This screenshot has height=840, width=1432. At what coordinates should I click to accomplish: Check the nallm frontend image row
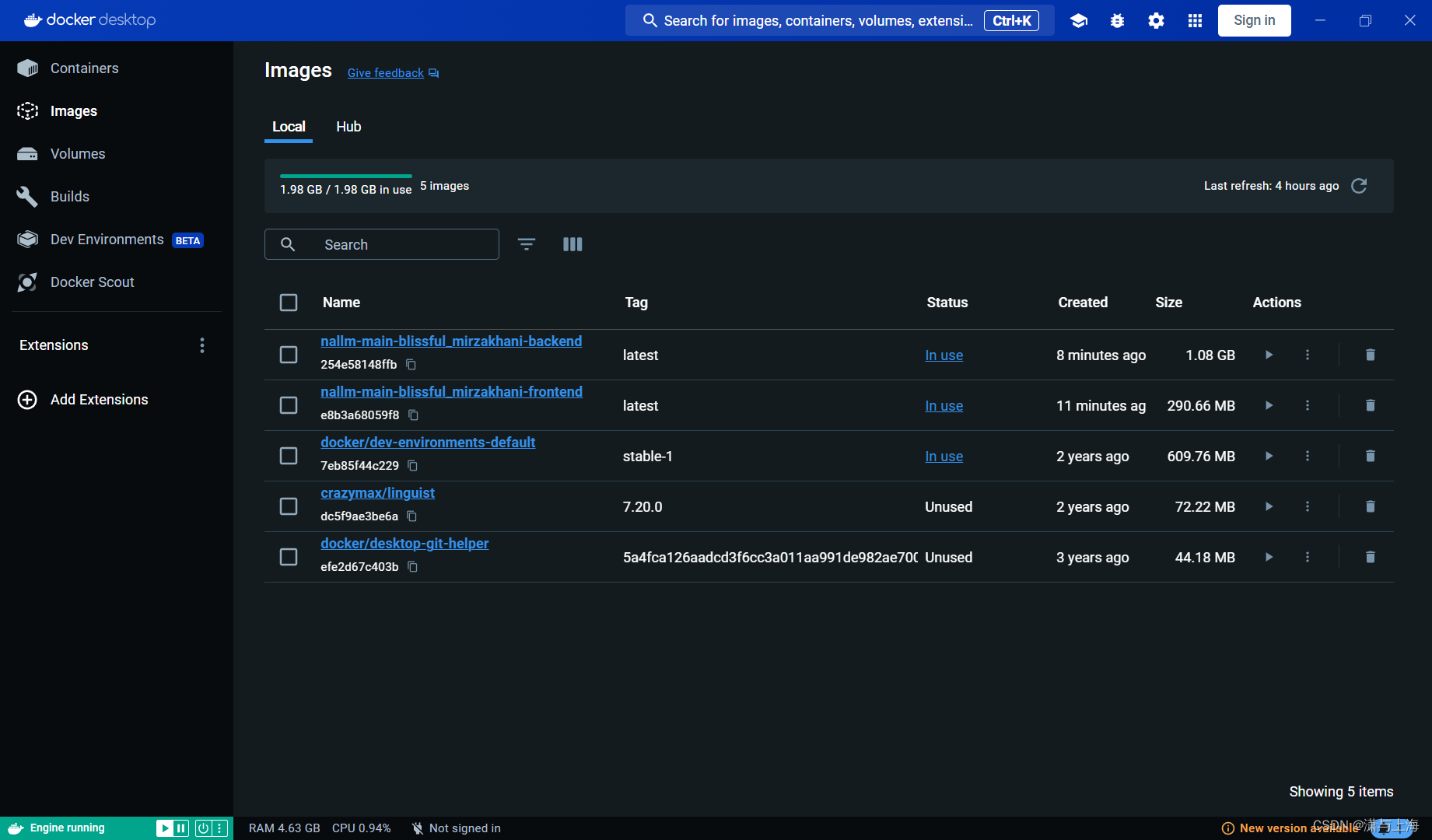289,405
